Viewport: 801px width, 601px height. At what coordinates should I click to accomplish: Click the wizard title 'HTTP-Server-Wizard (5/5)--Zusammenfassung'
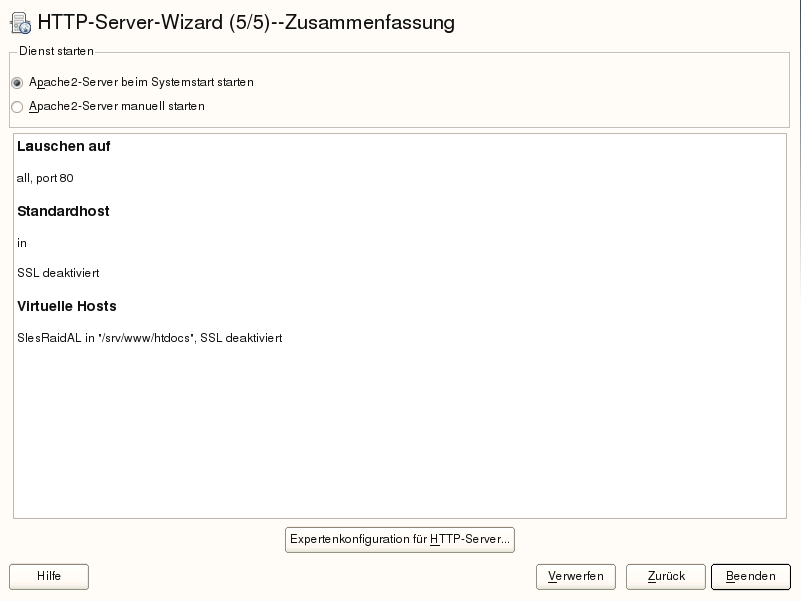point(246,22)
